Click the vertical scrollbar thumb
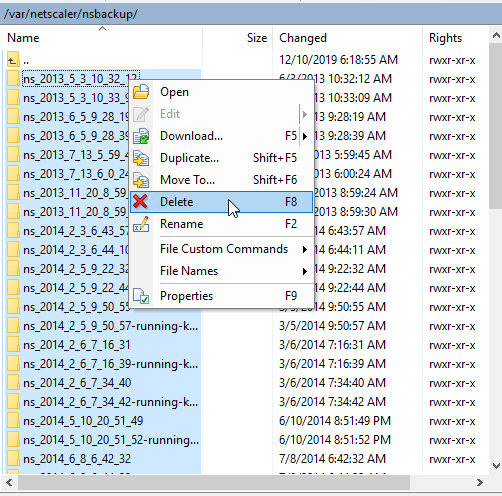 (x=496, y=126)
